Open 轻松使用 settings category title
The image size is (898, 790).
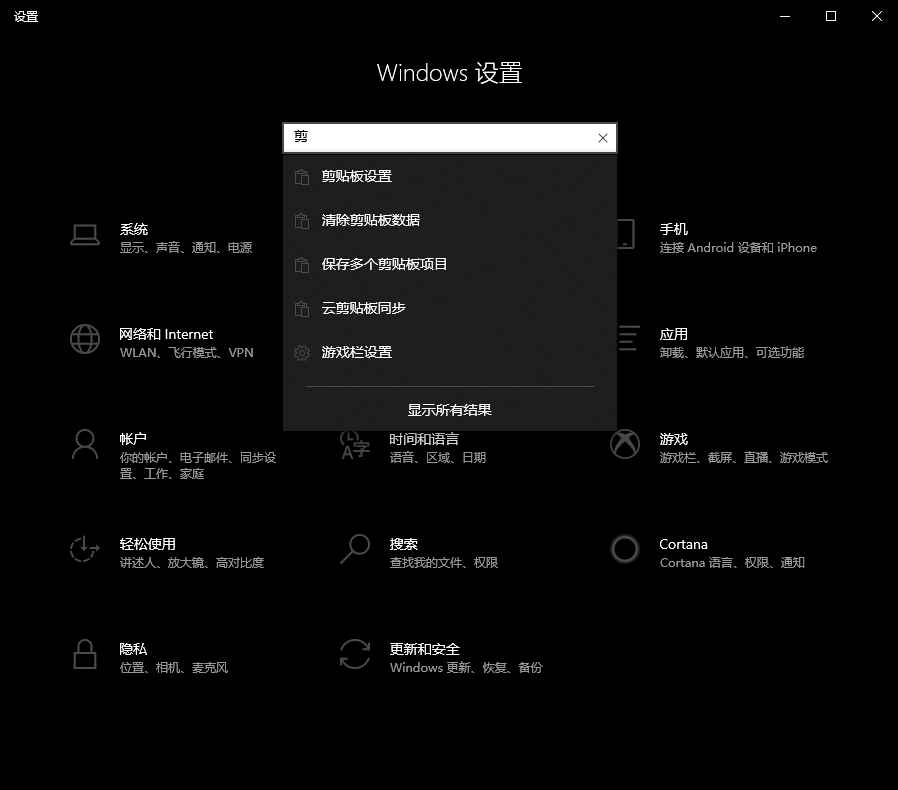coord(147,544)
